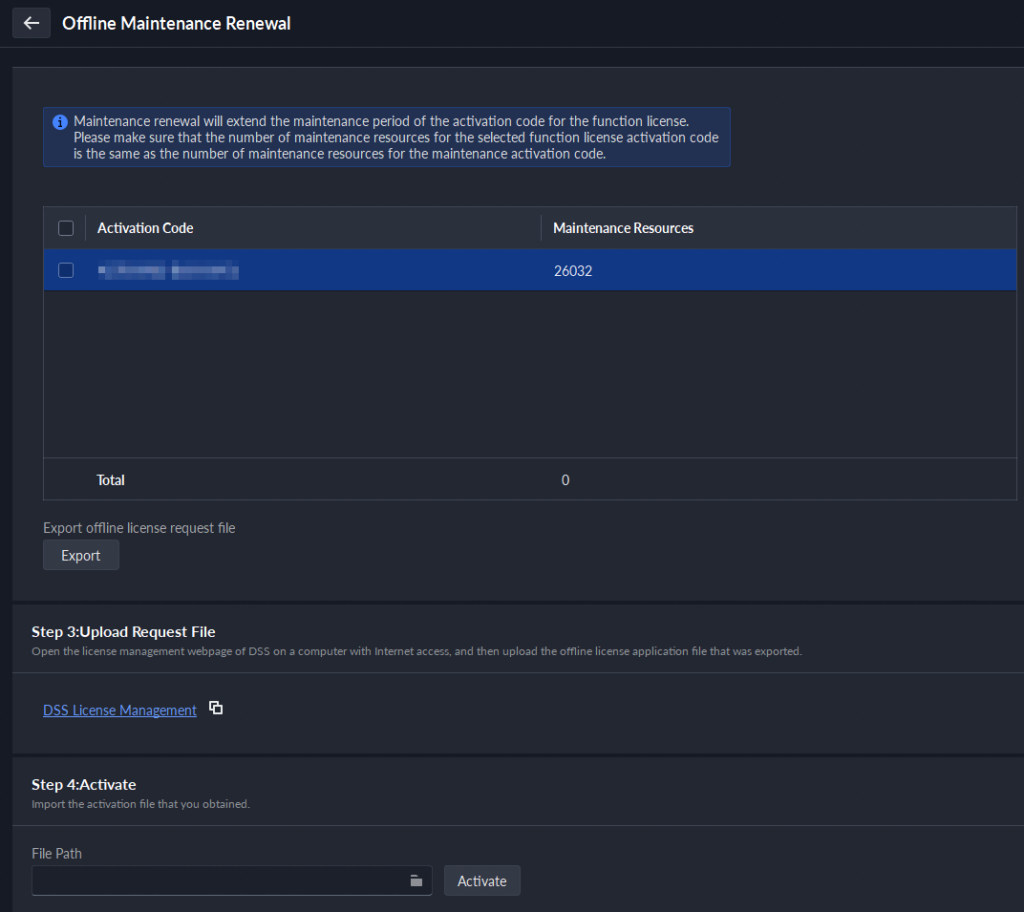This screenshot has height=912, width=1024.
Task: Toggle the select-all checkbox in the table header
Action: click(66, 228)
